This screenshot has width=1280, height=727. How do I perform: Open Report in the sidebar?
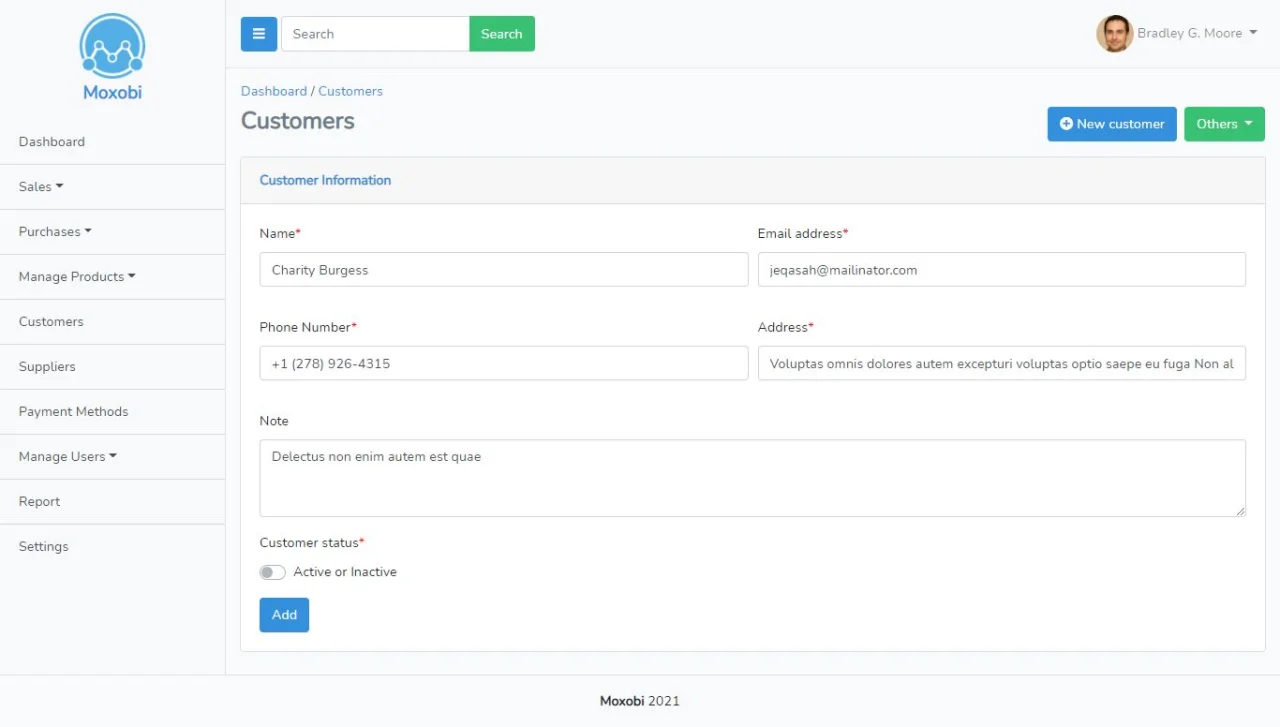[x=39, y=502]
